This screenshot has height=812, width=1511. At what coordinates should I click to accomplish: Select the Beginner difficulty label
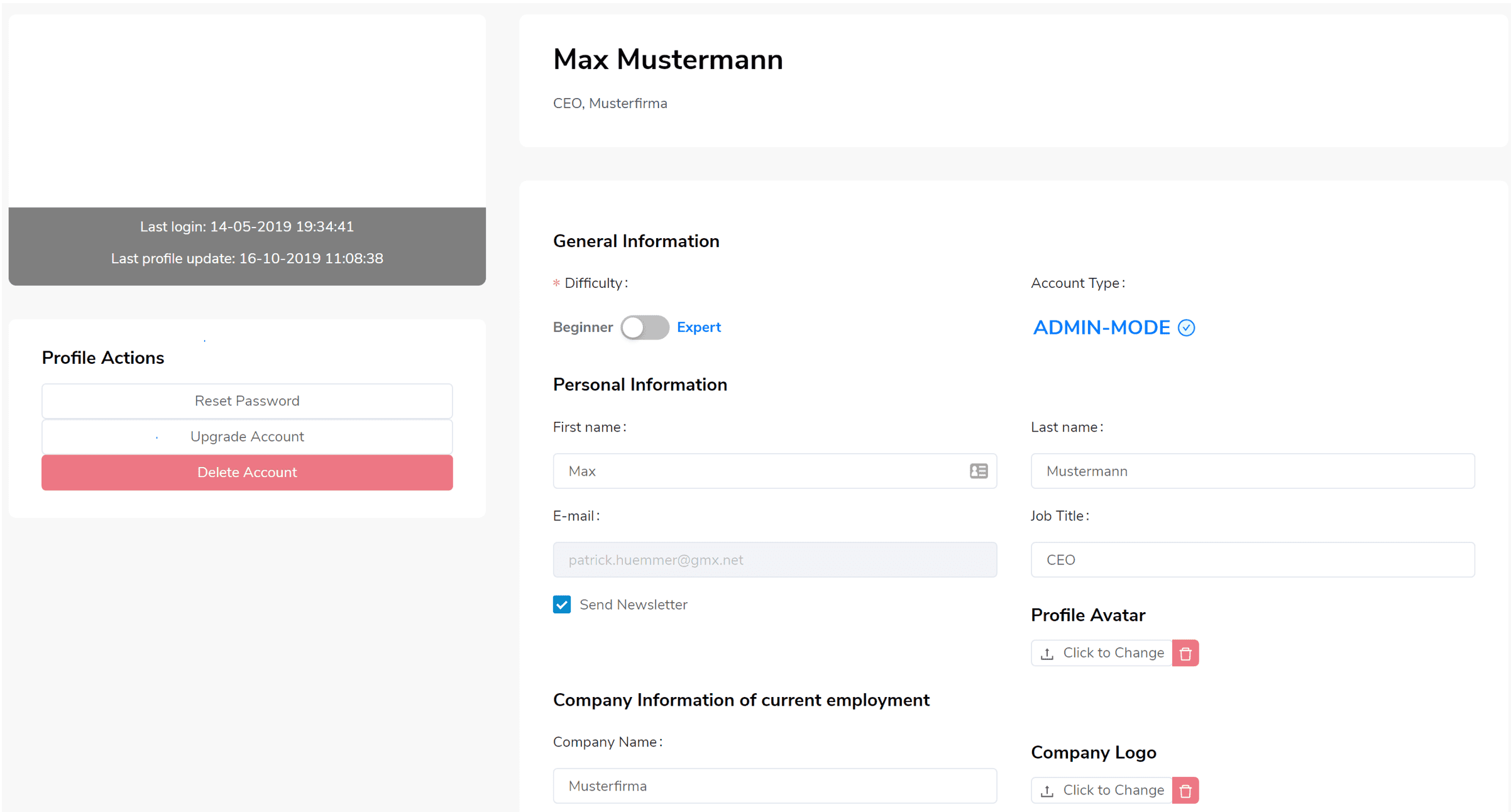583,327
